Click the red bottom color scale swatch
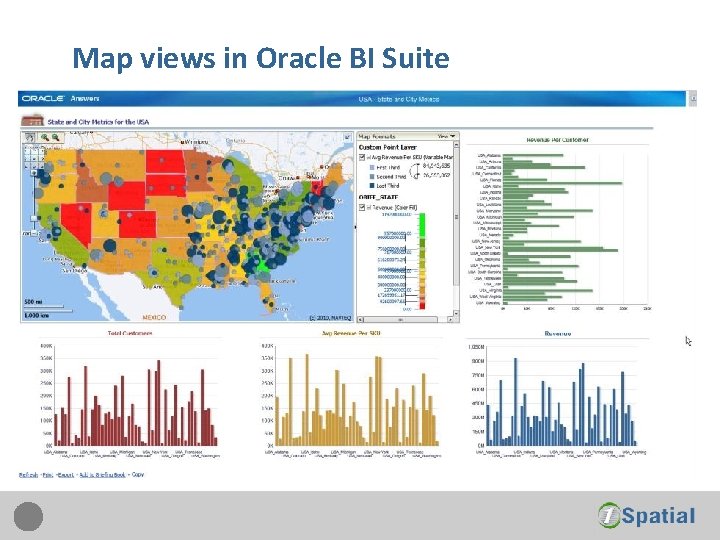This screenshot has width=720, height=540. coord(422,305)
